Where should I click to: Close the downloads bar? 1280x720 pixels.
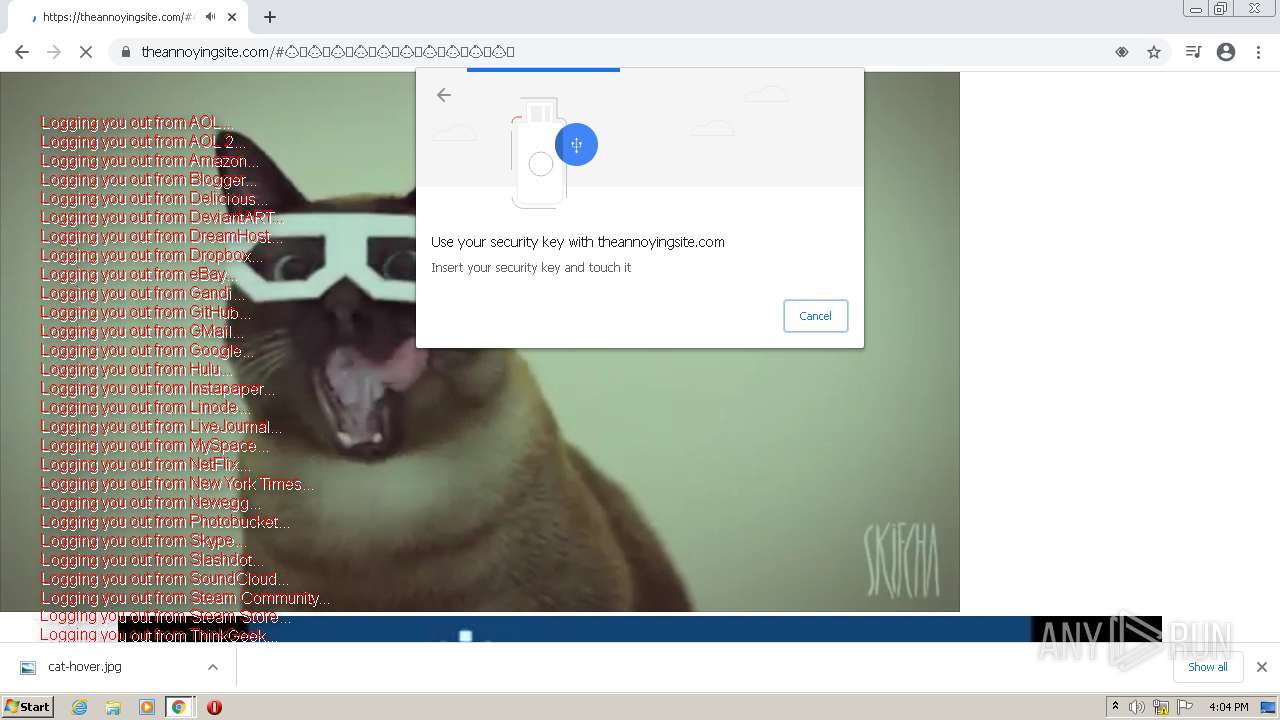coord(1261,667)
